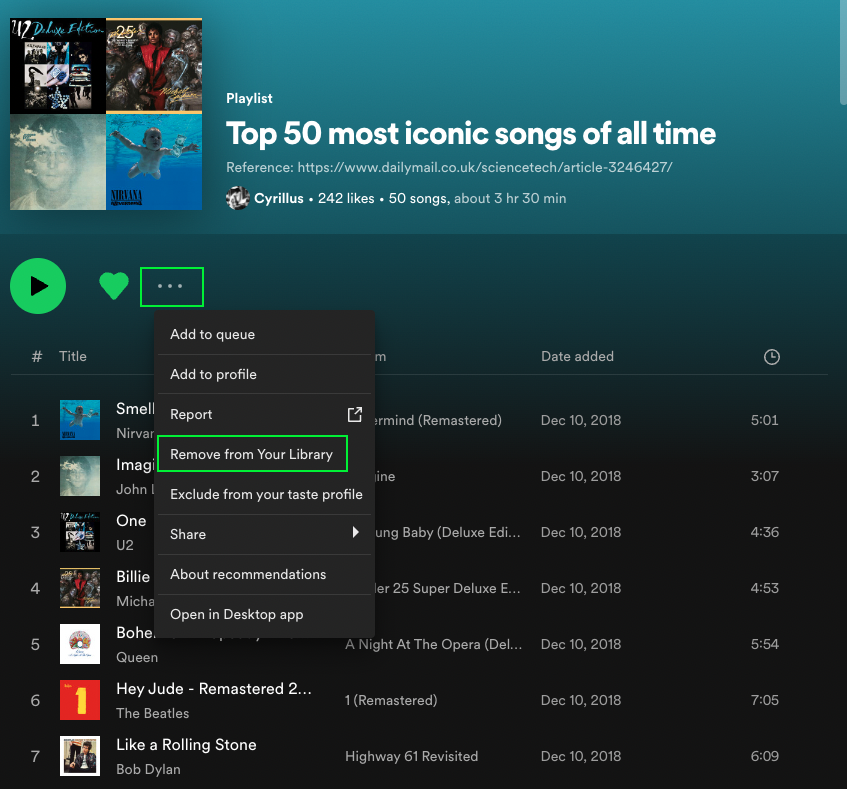The width and height of the screenshot is (847, 789).
Task: Click the external link icon beside Report
Action: [354, 414]
